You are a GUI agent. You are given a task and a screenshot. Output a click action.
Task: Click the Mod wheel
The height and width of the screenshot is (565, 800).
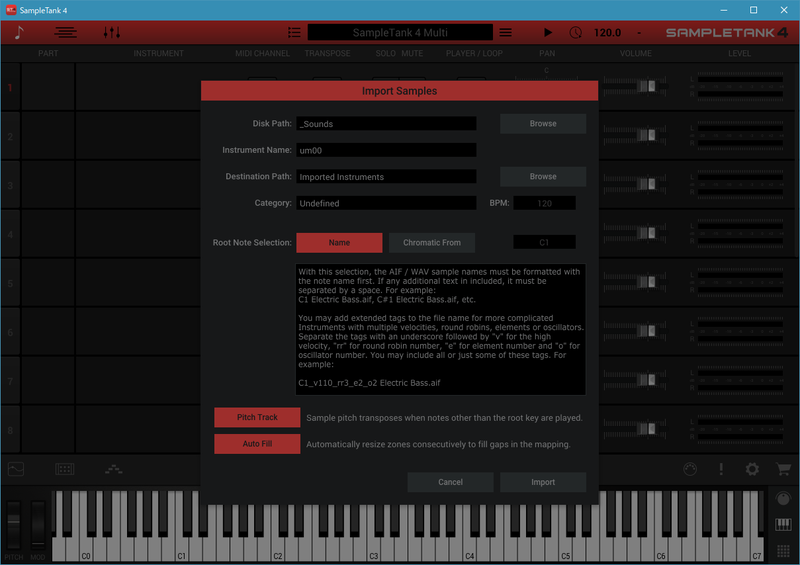coord(38,525)
